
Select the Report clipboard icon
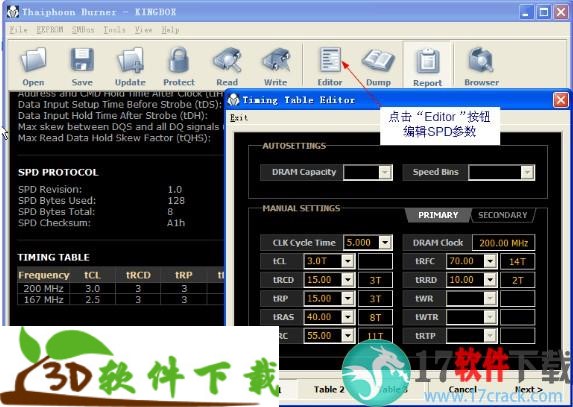coord(428,61)
